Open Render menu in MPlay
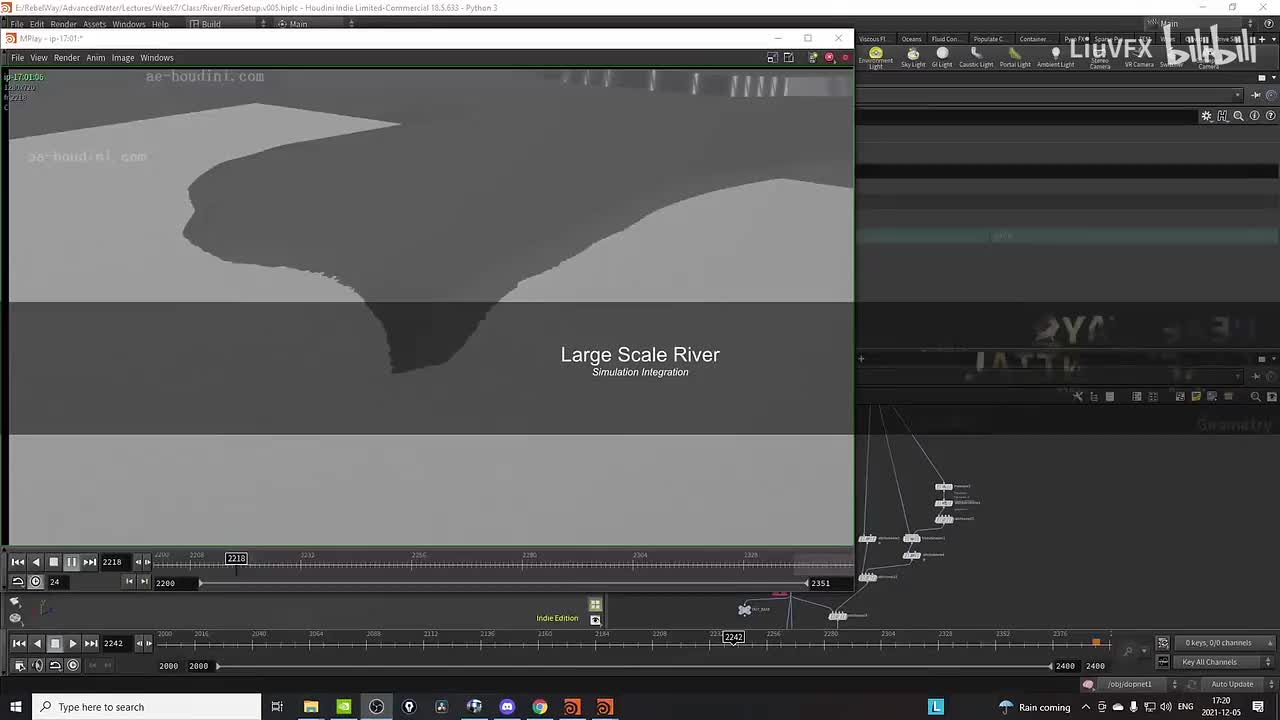 click(x=67, y=58)
